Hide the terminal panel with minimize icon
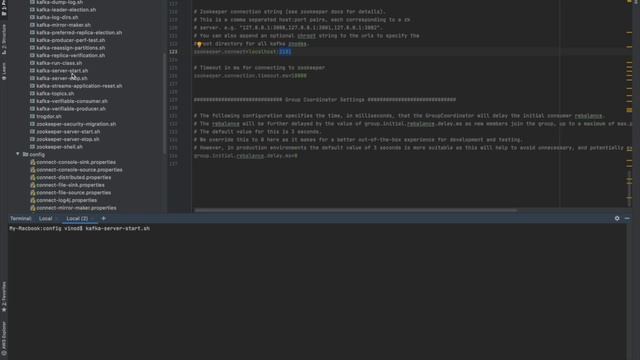This screenshot has height=360, width=640. [x=627, y=218]
